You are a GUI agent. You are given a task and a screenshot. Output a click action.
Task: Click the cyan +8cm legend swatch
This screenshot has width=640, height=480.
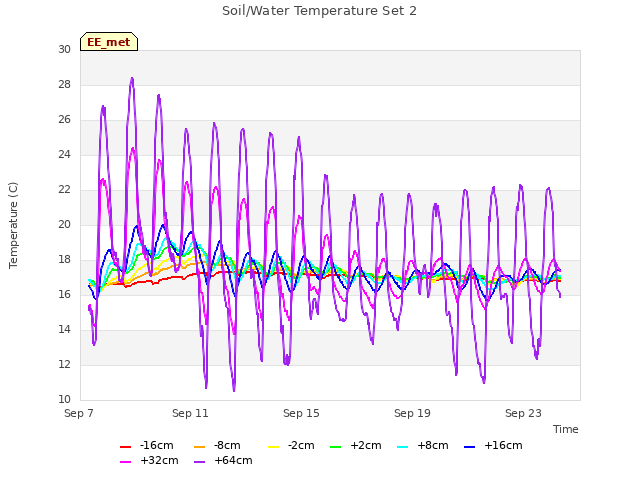[x=402, y=447]
